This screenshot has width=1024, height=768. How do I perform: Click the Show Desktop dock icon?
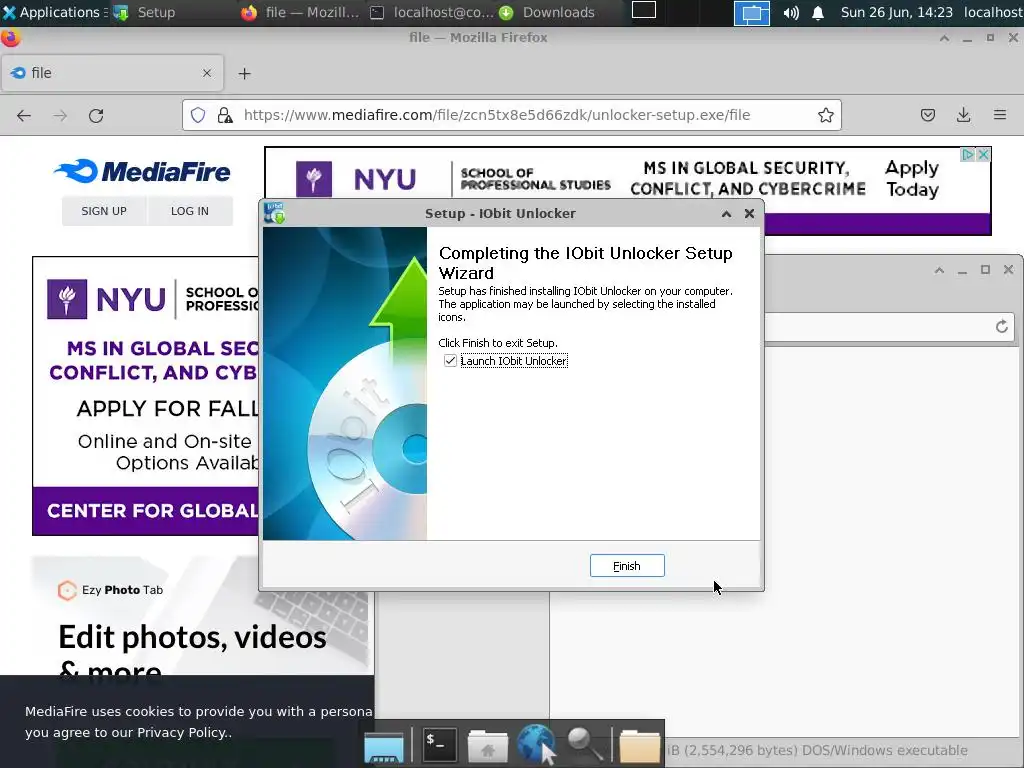click(384, 746)
